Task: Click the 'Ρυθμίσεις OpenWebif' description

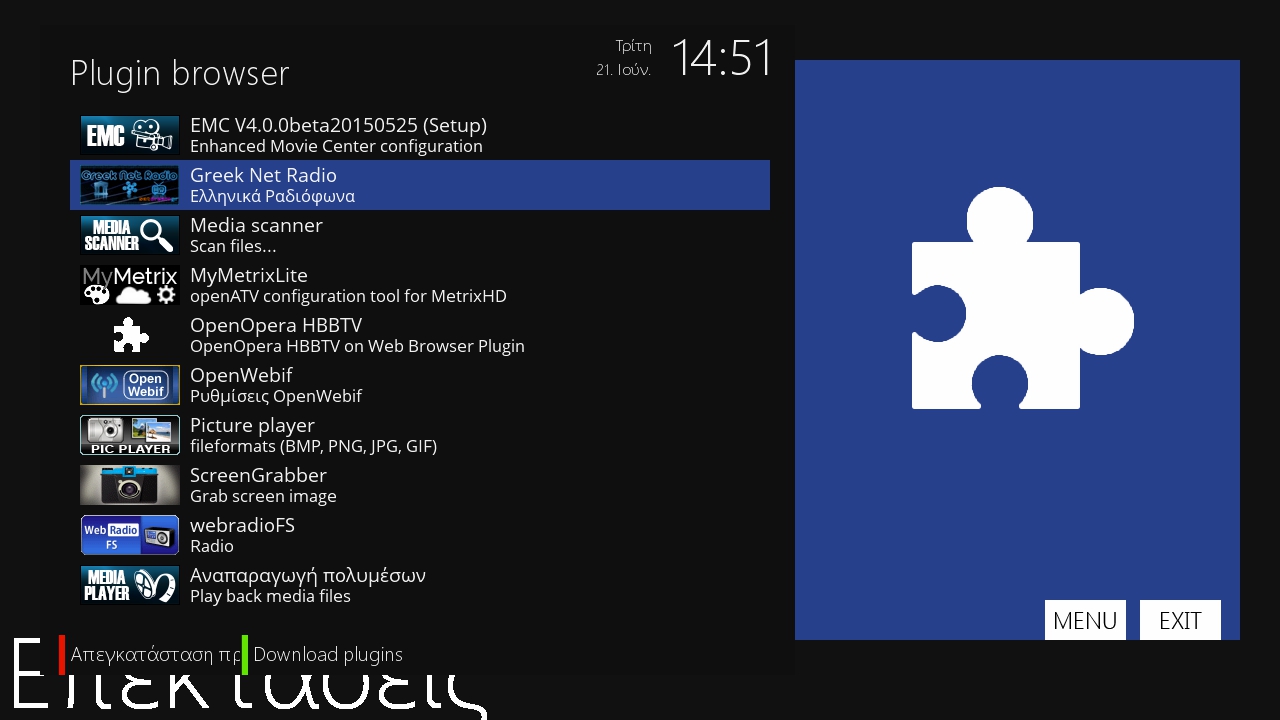Action: click(x=276, y=396)
